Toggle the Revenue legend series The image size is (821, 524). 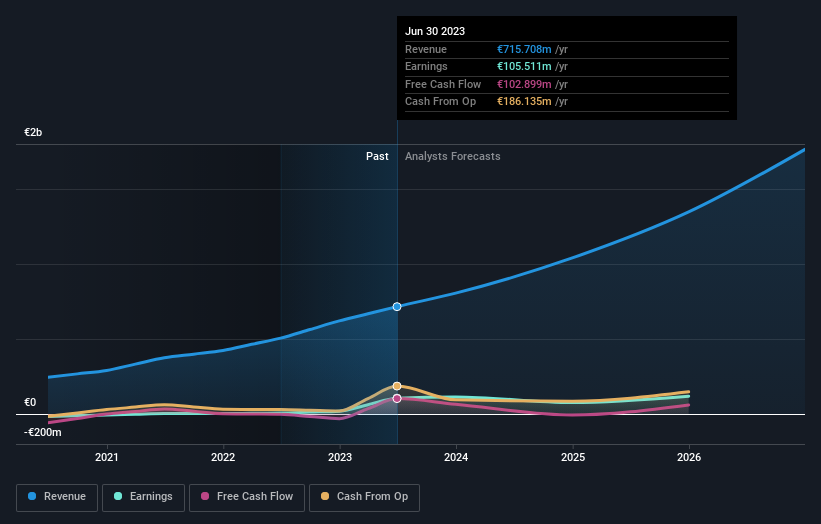[x=57, y=497]
